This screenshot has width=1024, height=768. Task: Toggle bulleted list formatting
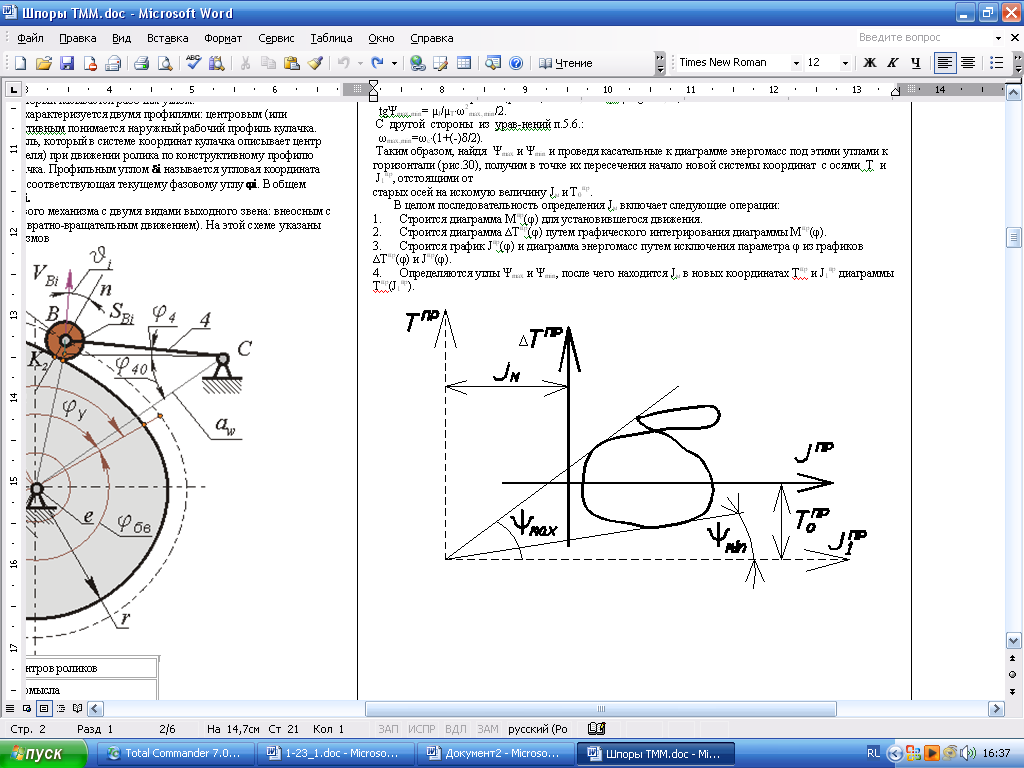click(997, 63)
